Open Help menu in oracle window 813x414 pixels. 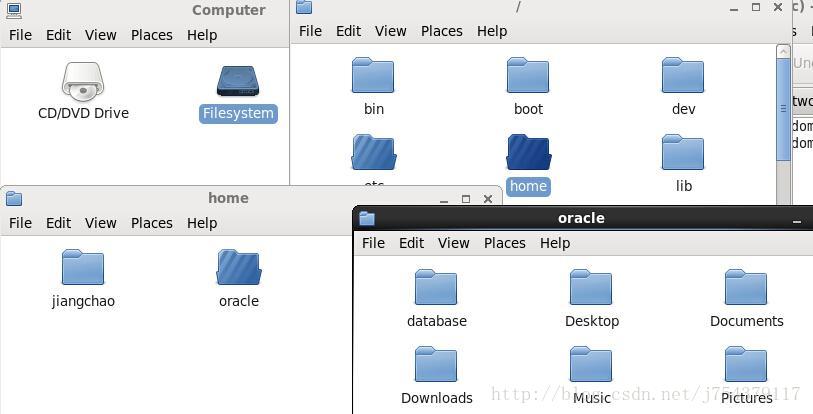point(555,243)
